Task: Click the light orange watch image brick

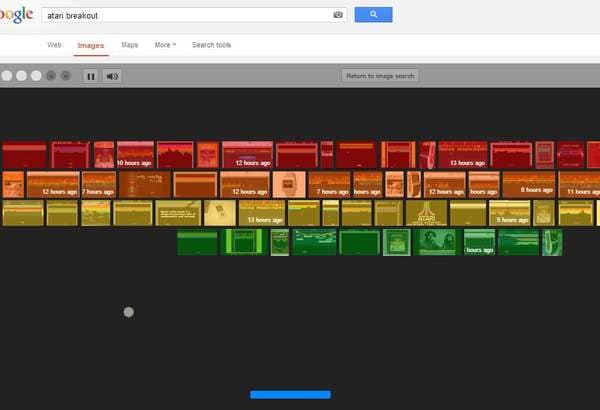Action: point(289,184)
